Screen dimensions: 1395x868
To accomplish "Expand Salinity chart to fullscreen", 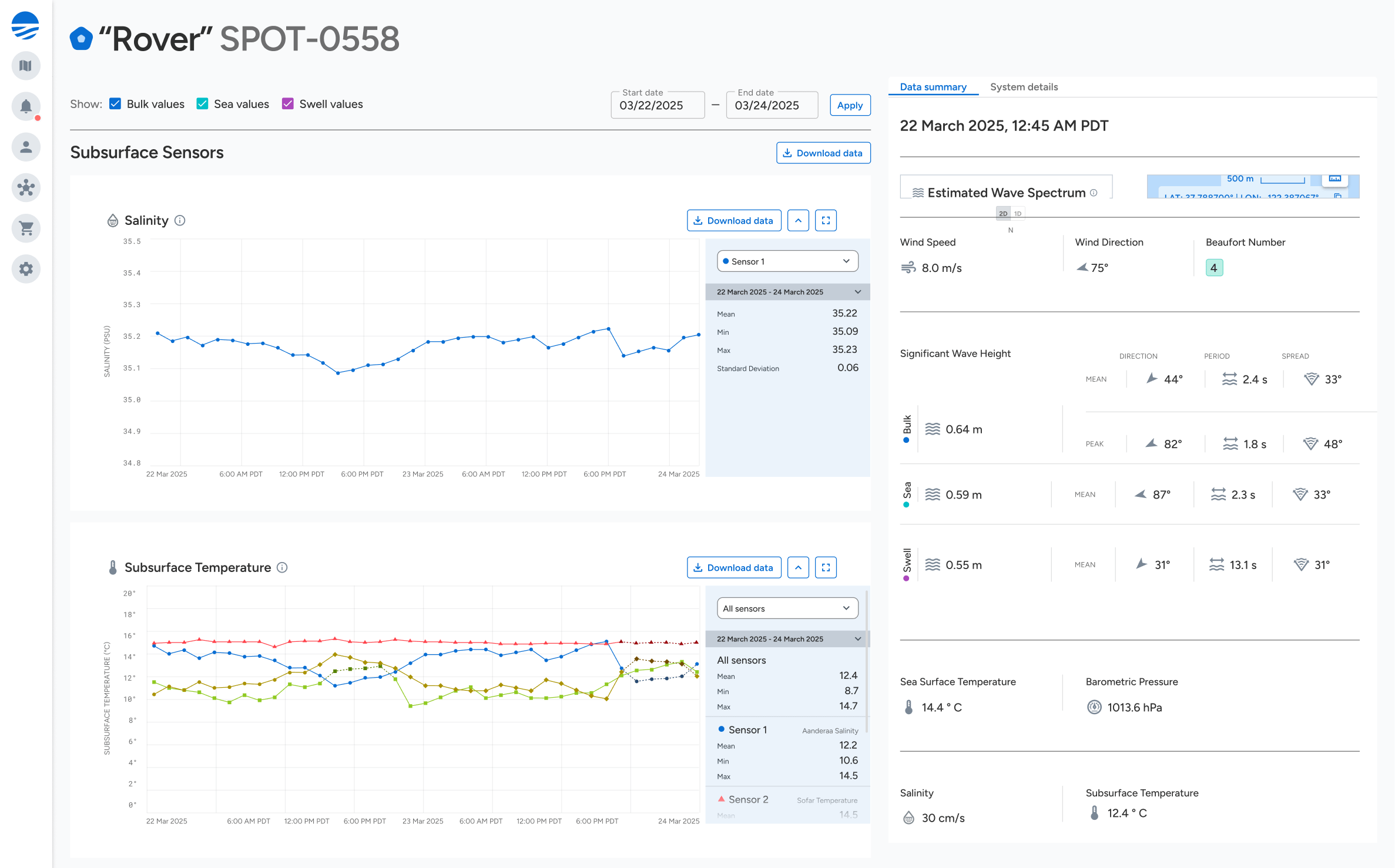I will [x=826, y=220].
